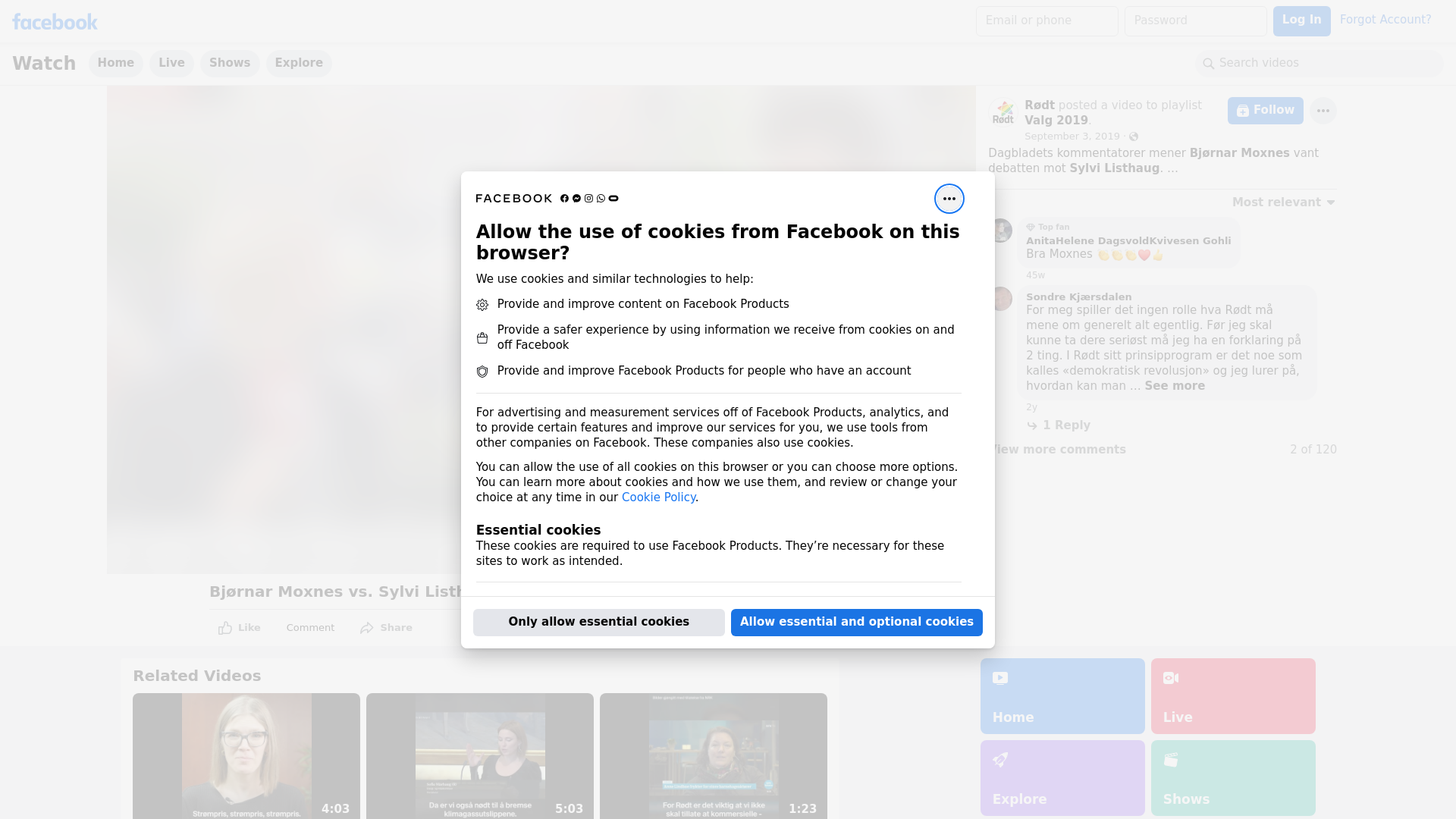Viewport: 1456px width, 819px height.
Task: Focus the Password field
Action: click(1195, 21)
